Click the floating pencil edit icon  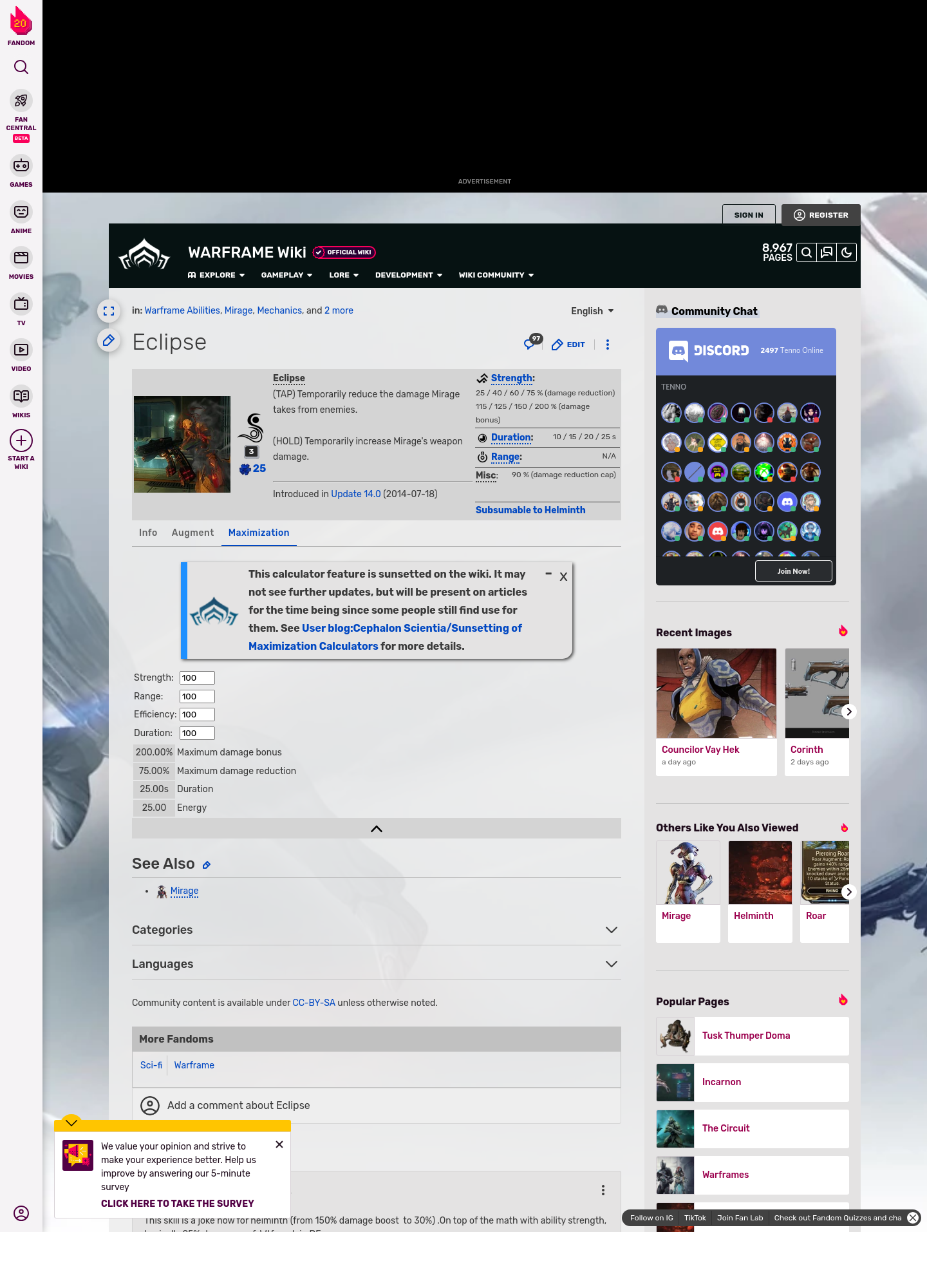[109, 340]
